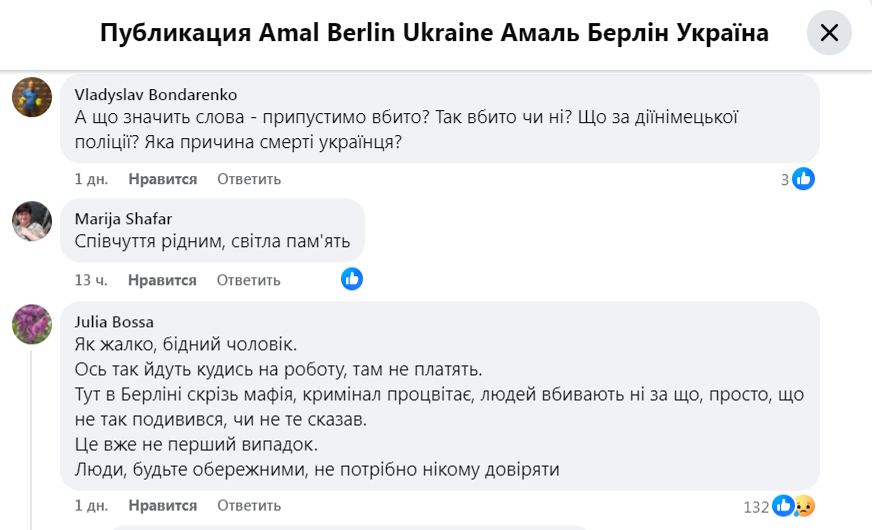The height and width of the screenshot is (530, 872).
Task: Close the publication dialog with X
Action: click(829, 33)
